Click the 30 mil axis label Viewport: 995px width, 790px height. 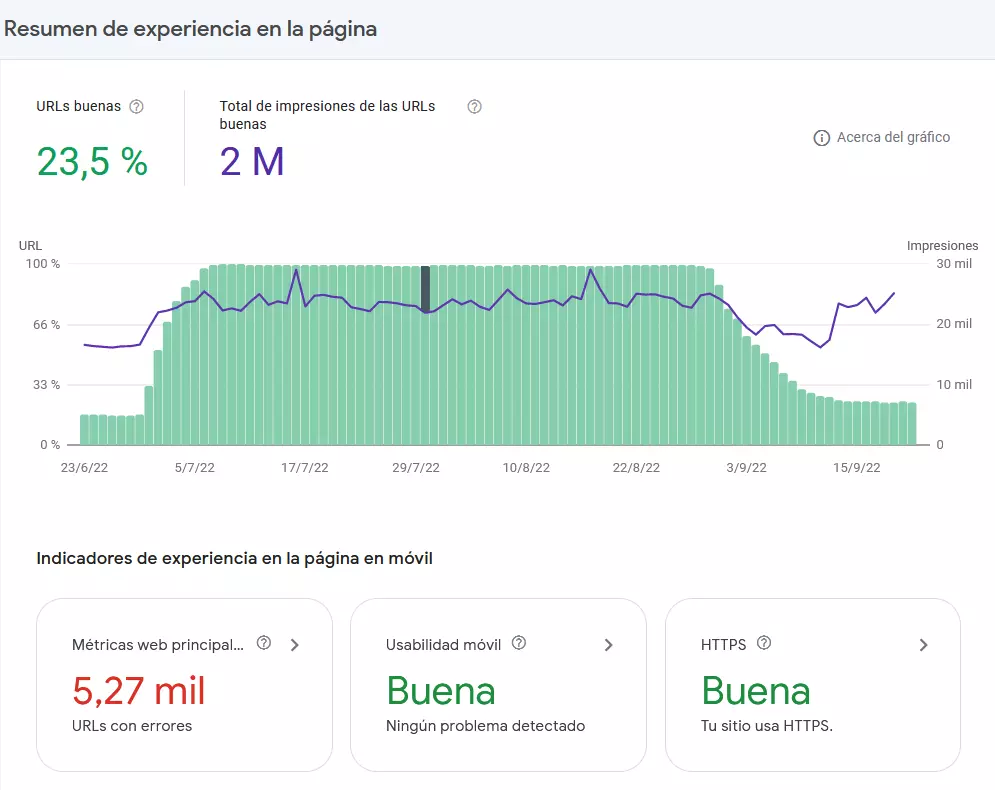(x=954, y=264)
